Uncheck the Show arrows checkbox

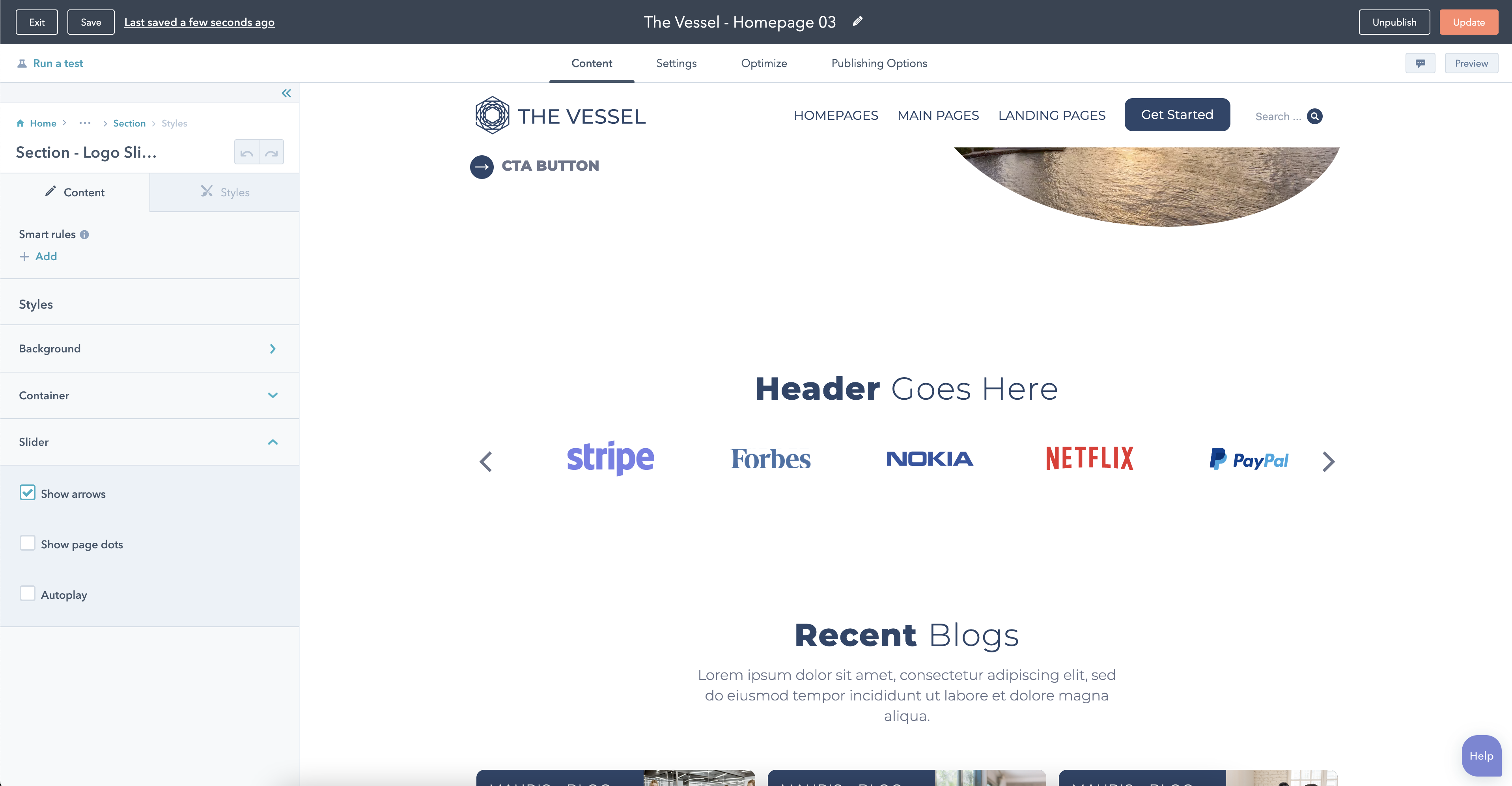(28, 493)
